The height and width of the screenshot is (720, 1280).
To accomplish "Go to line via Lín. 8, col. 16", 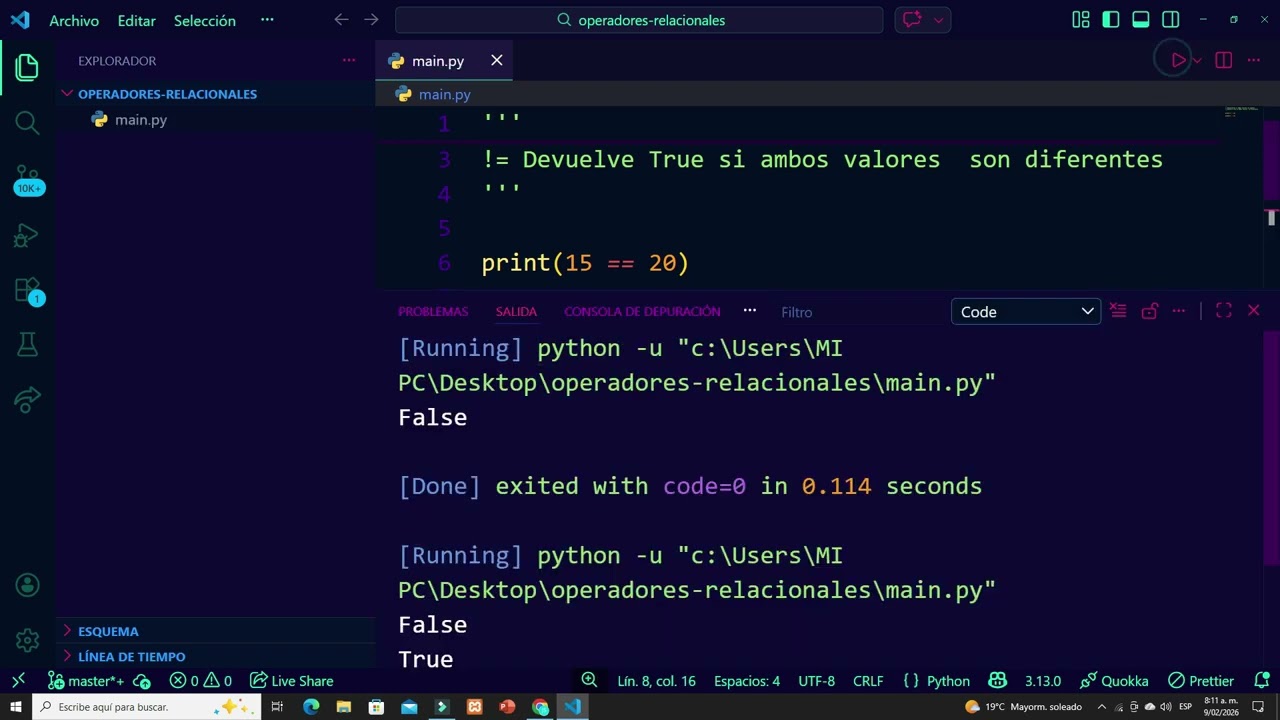I will click(656, 681).
